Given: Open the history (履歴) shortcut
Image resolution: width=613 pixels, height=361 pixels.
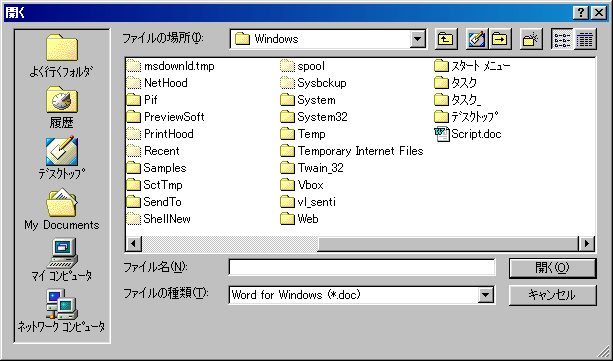Looking at the screenshot, I should point(61,108).
